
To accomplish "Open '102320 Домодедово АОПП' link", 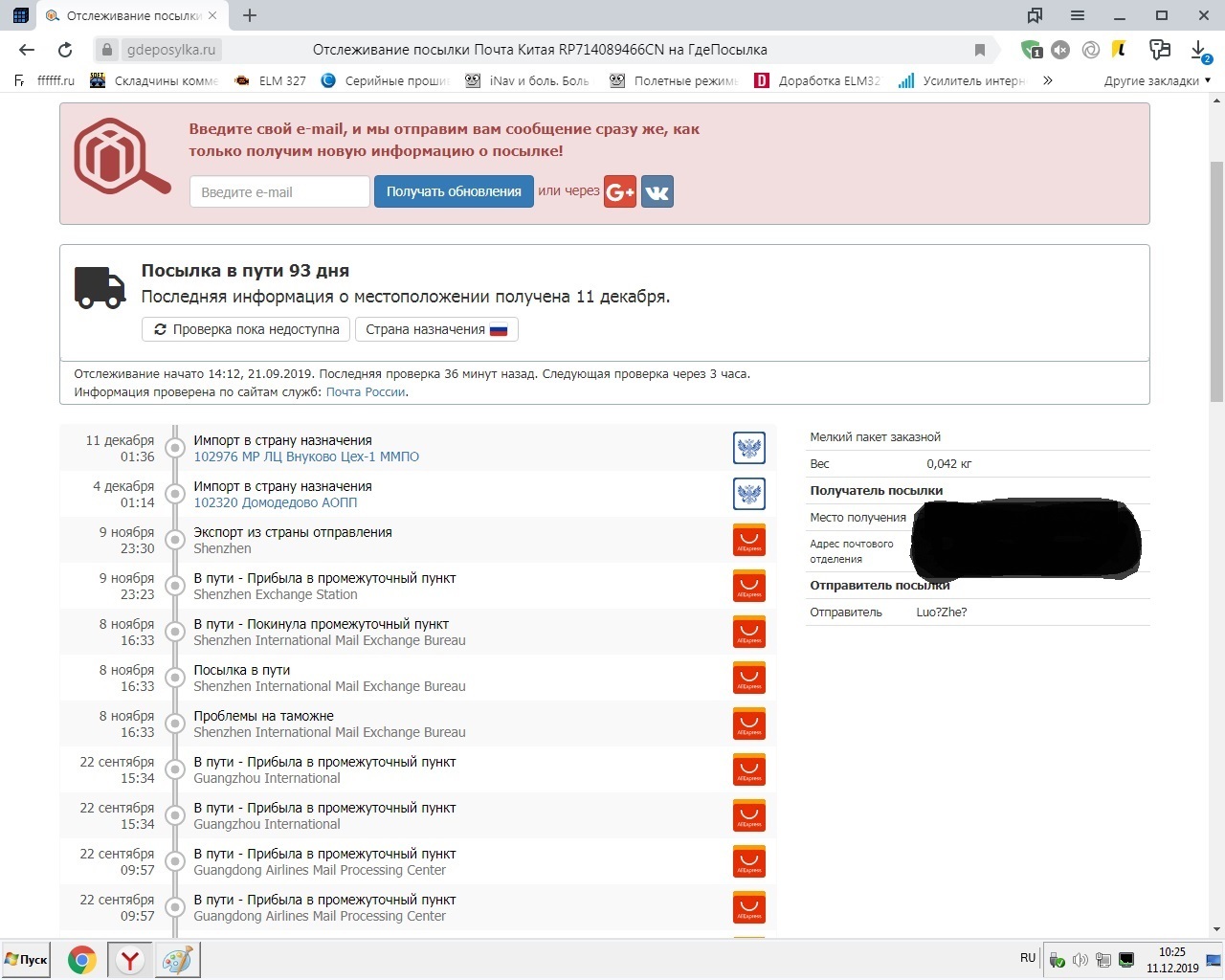I will tap(276, 502).
